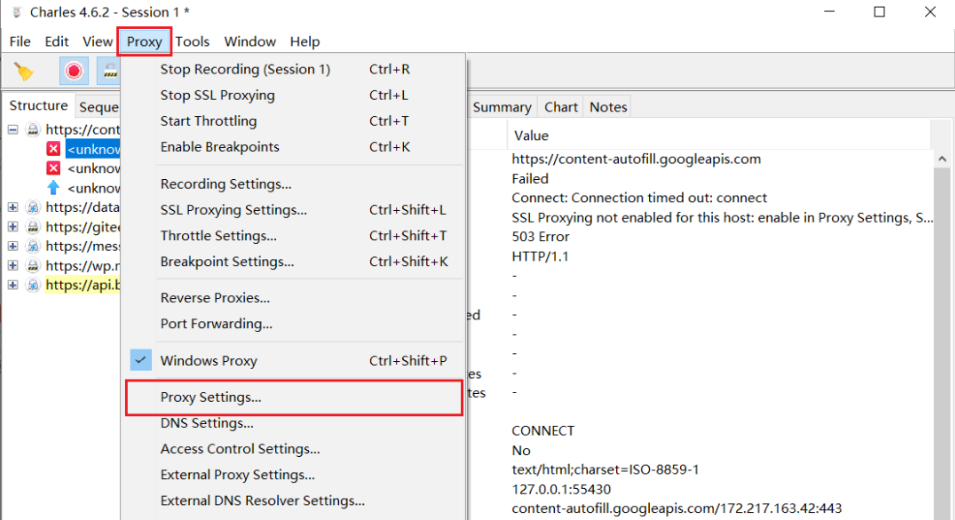Switch to the Notes tab
Screen dimensions: 955x520
tap(608, 107)
